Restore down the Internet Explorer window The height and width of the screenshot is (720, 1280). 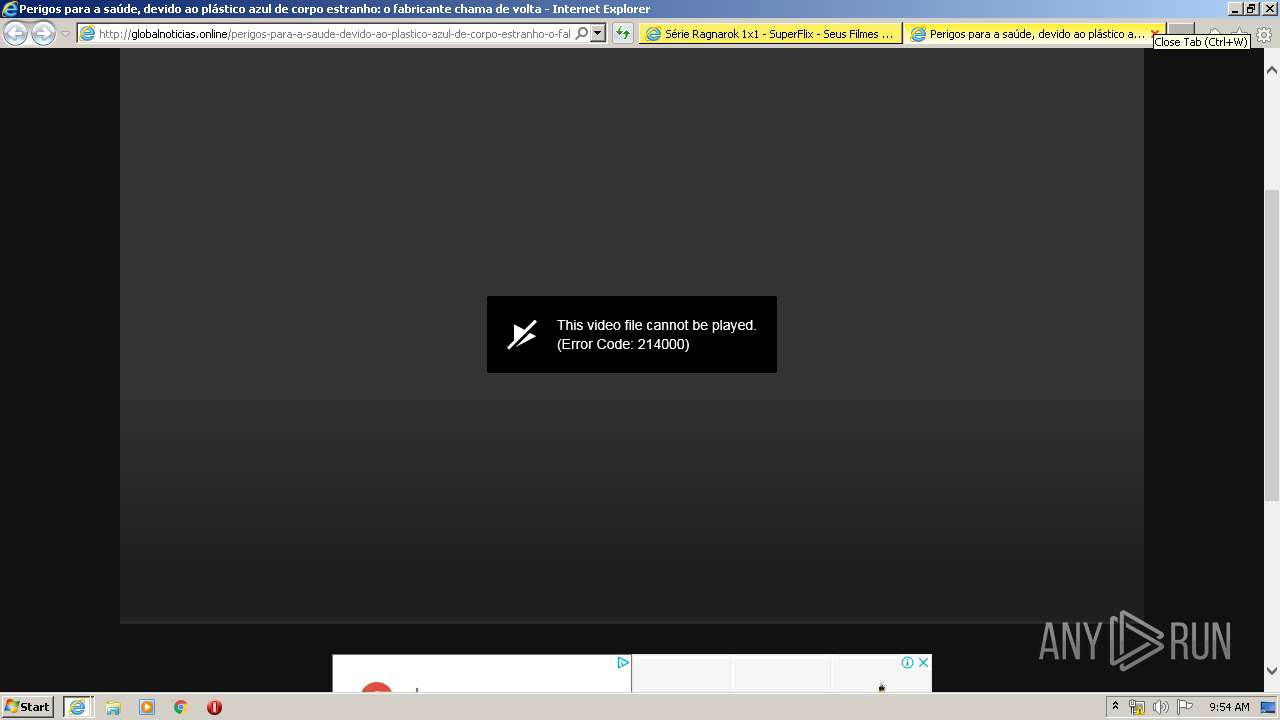1251,9
